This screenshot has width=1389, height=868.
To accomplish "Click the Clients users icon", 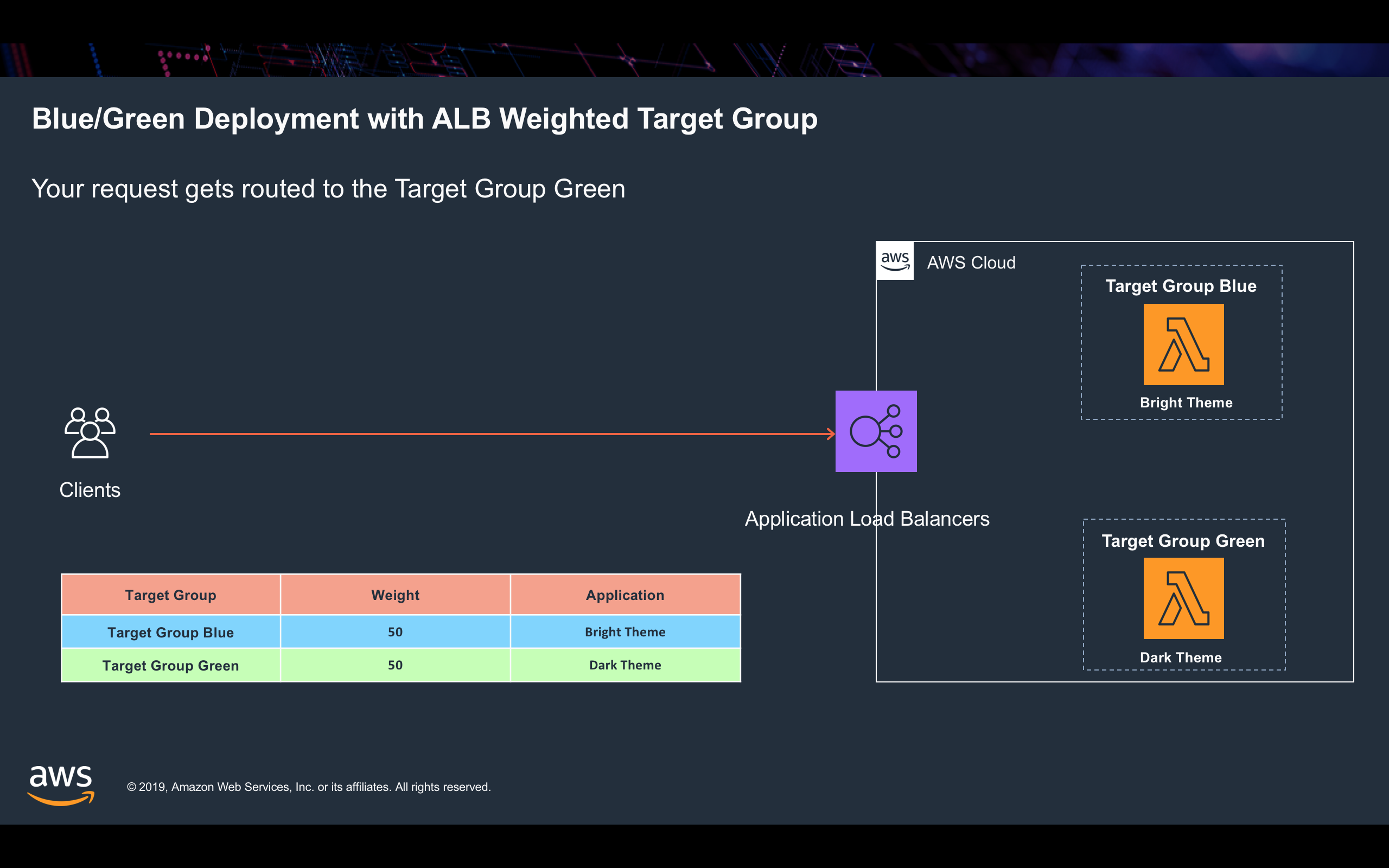I will (x=90, y=433).
